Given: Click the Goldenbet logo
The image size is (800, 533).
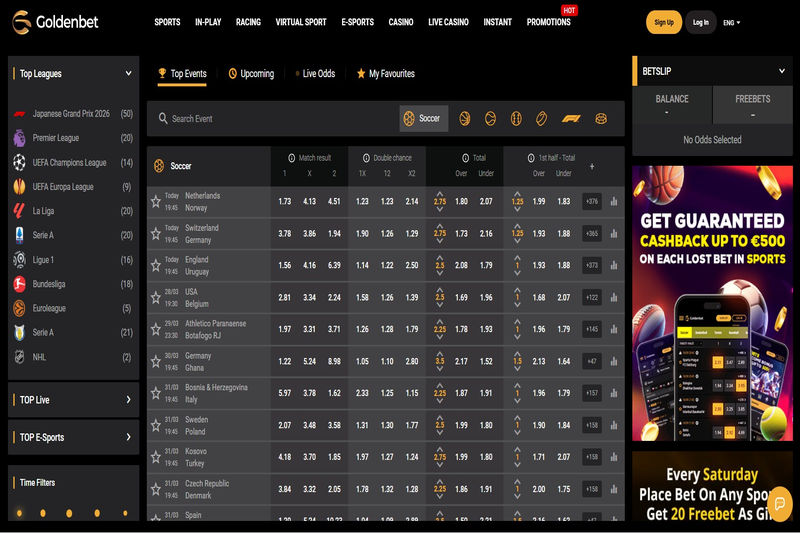Looking at the screenshot, I should (x=55, y=22).
